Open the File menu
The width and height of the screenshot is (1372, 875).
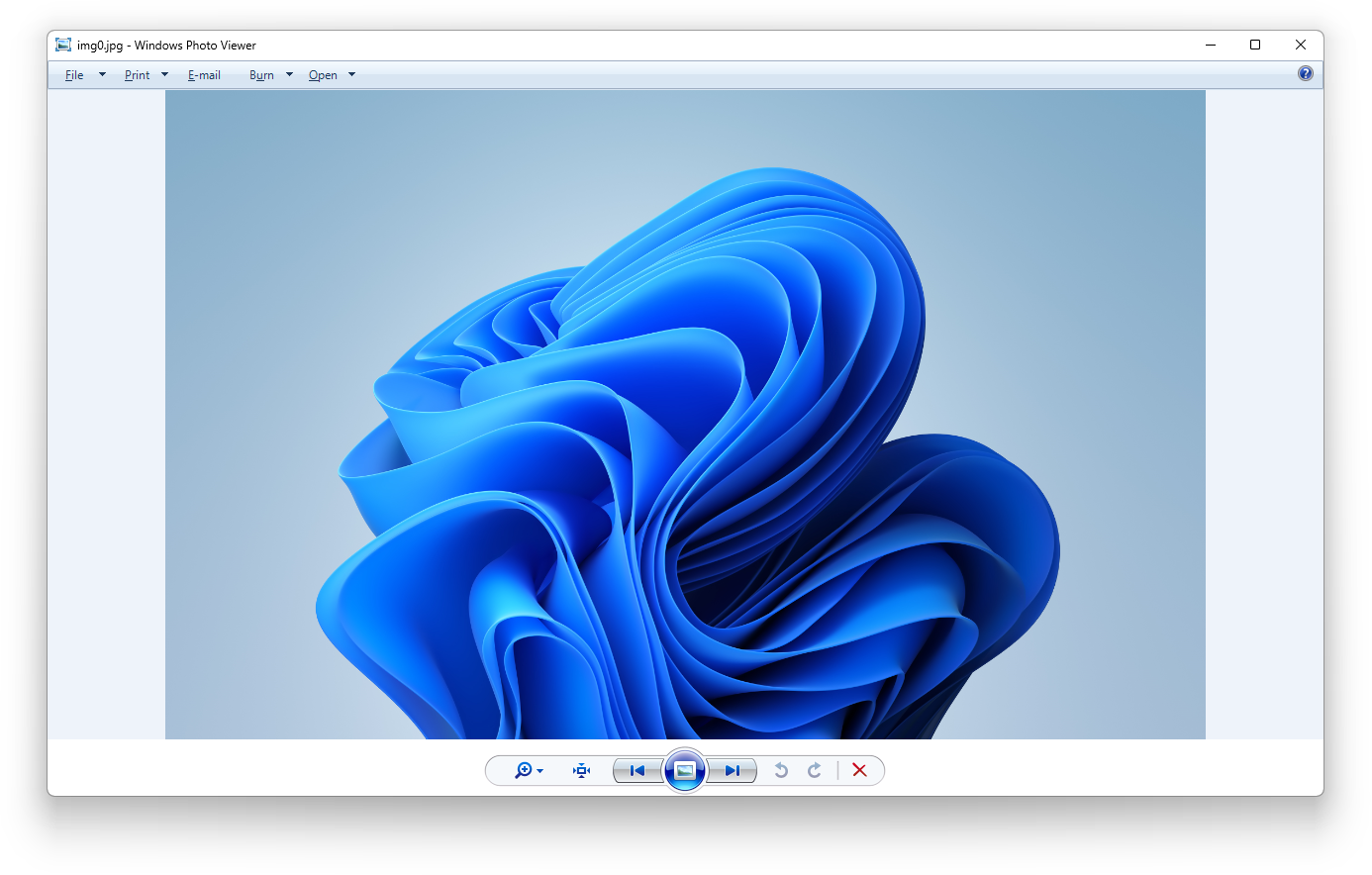pos(74,75)
